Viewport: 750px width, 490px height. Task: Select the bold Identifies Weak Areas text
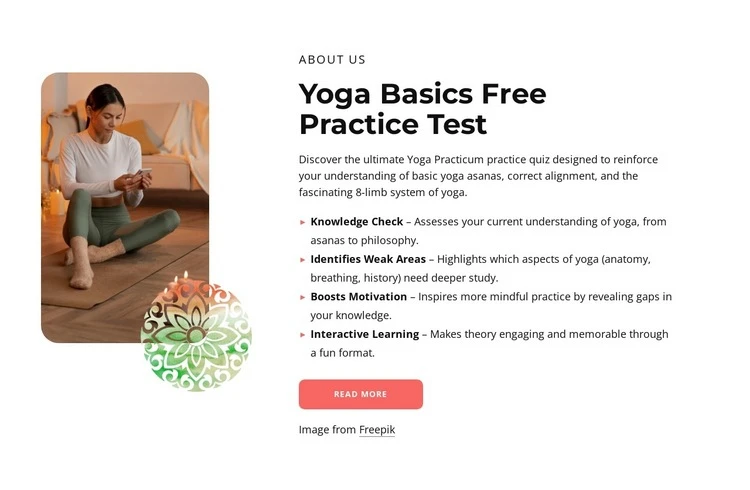[x=368, y=259]
